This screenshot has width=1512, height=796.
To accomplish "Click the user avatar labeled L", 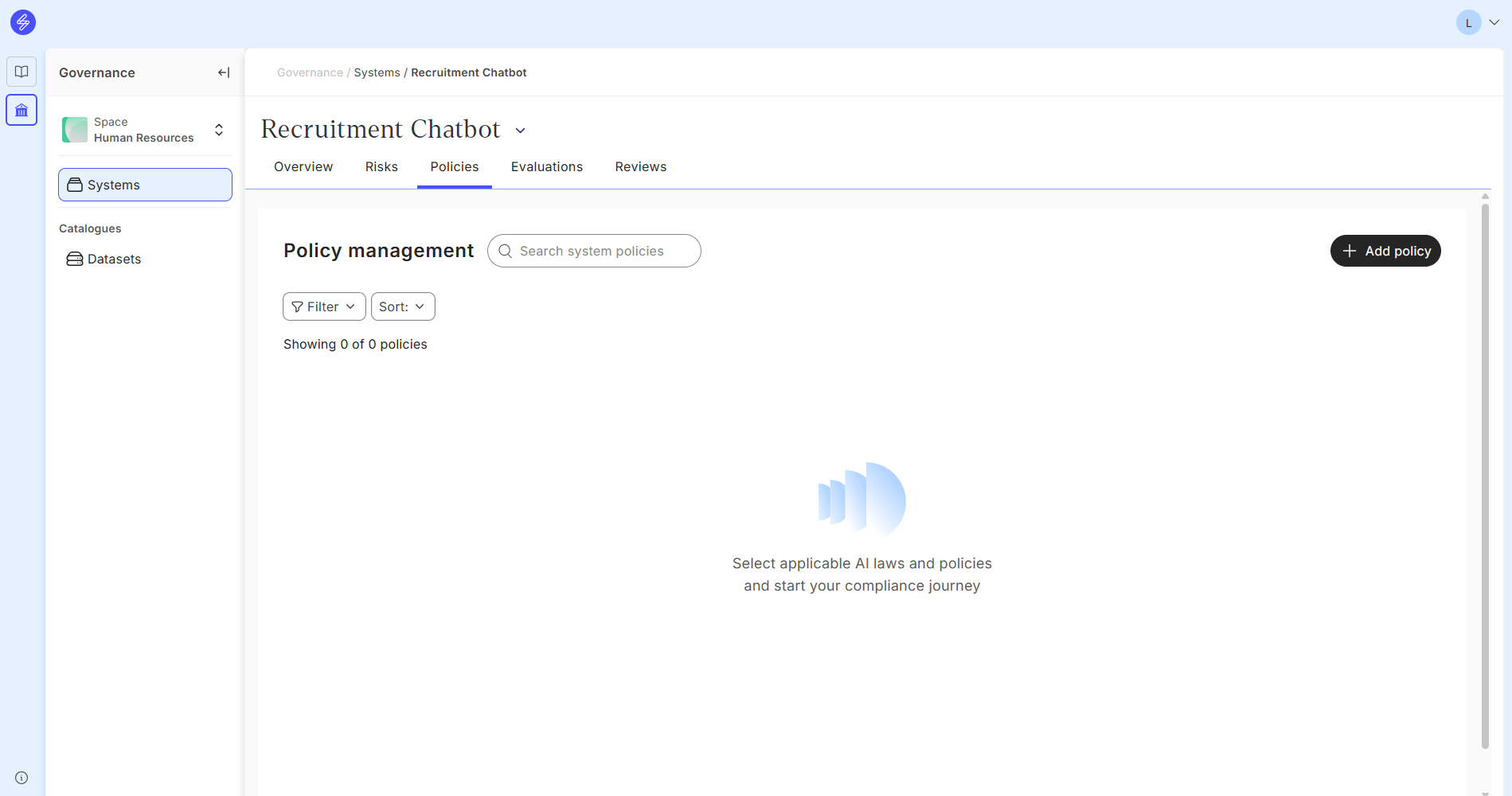I will [x=1468, y=22].
